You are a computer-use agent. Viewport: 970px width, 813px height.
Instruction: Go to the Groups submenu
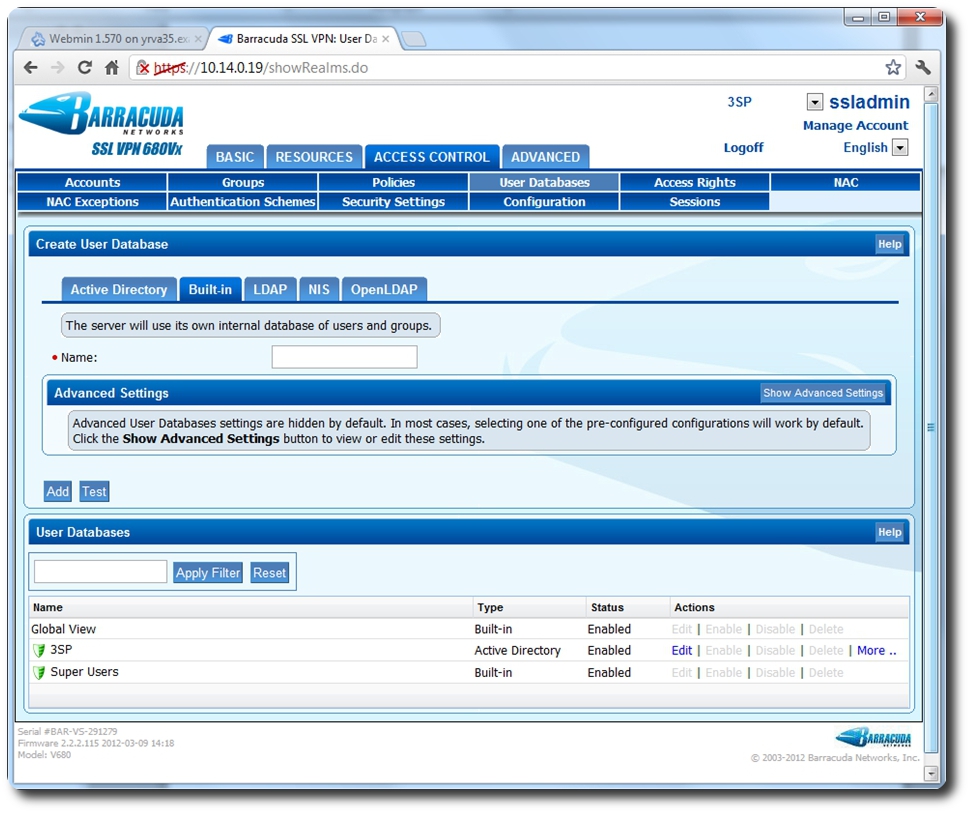coord(243,183)
